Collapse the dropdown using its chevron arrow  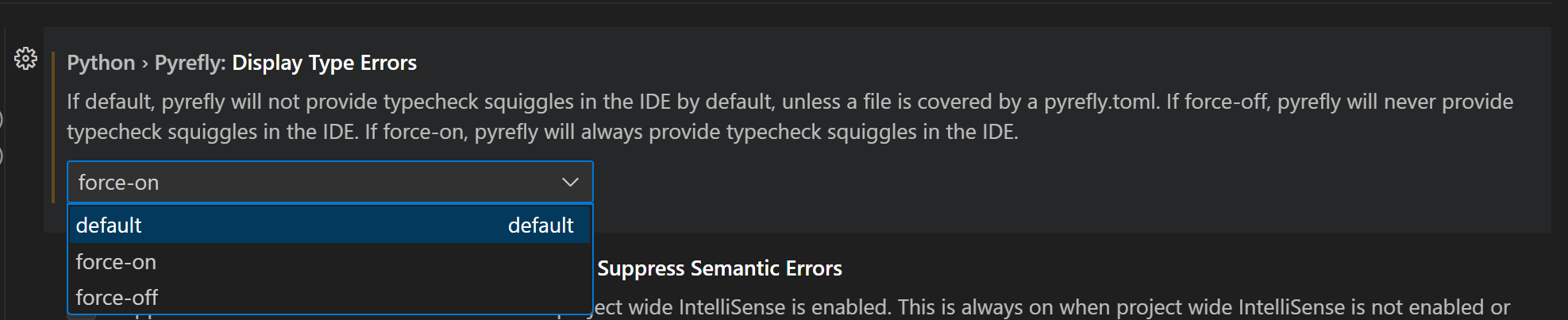570,182
